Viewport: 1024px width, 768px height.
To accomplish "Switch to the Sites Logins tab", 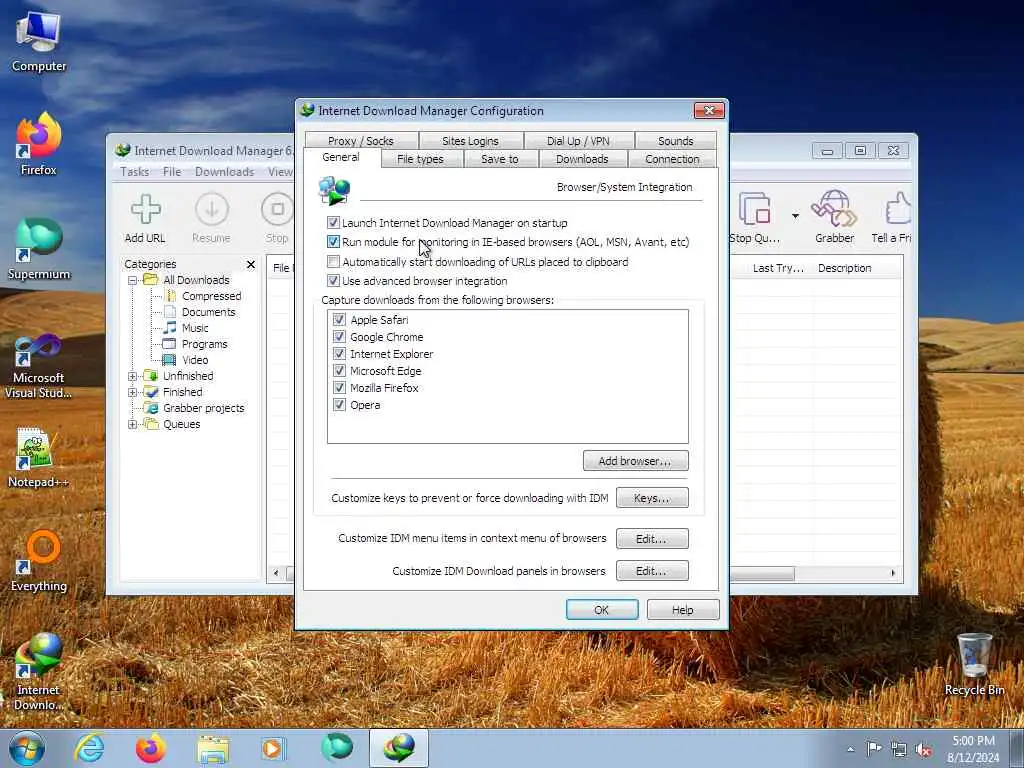I will coord(470,140).
